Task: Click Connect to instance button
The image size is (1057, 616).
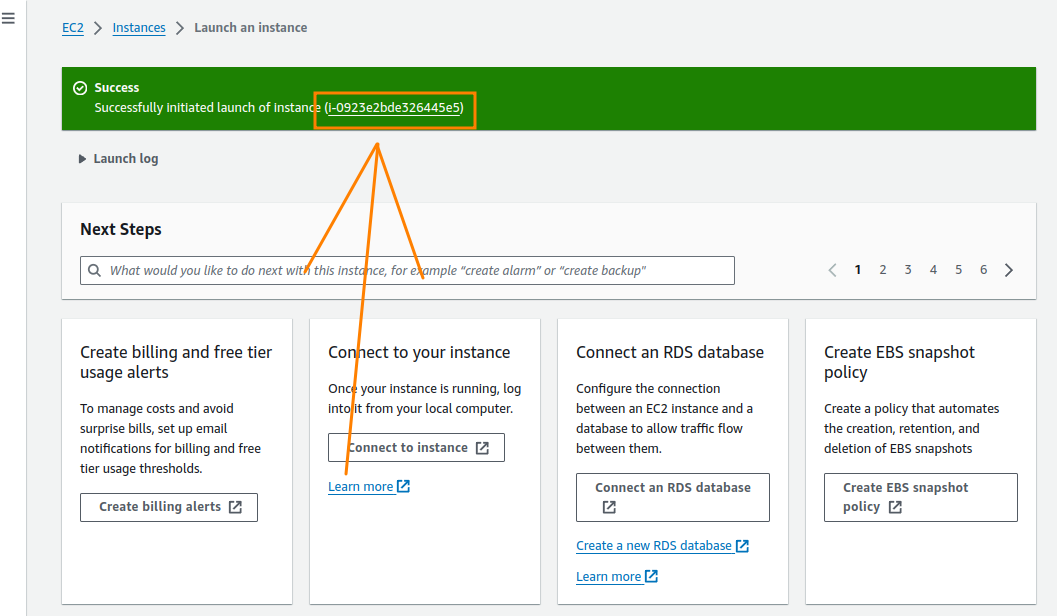Action: coord(416,447)
